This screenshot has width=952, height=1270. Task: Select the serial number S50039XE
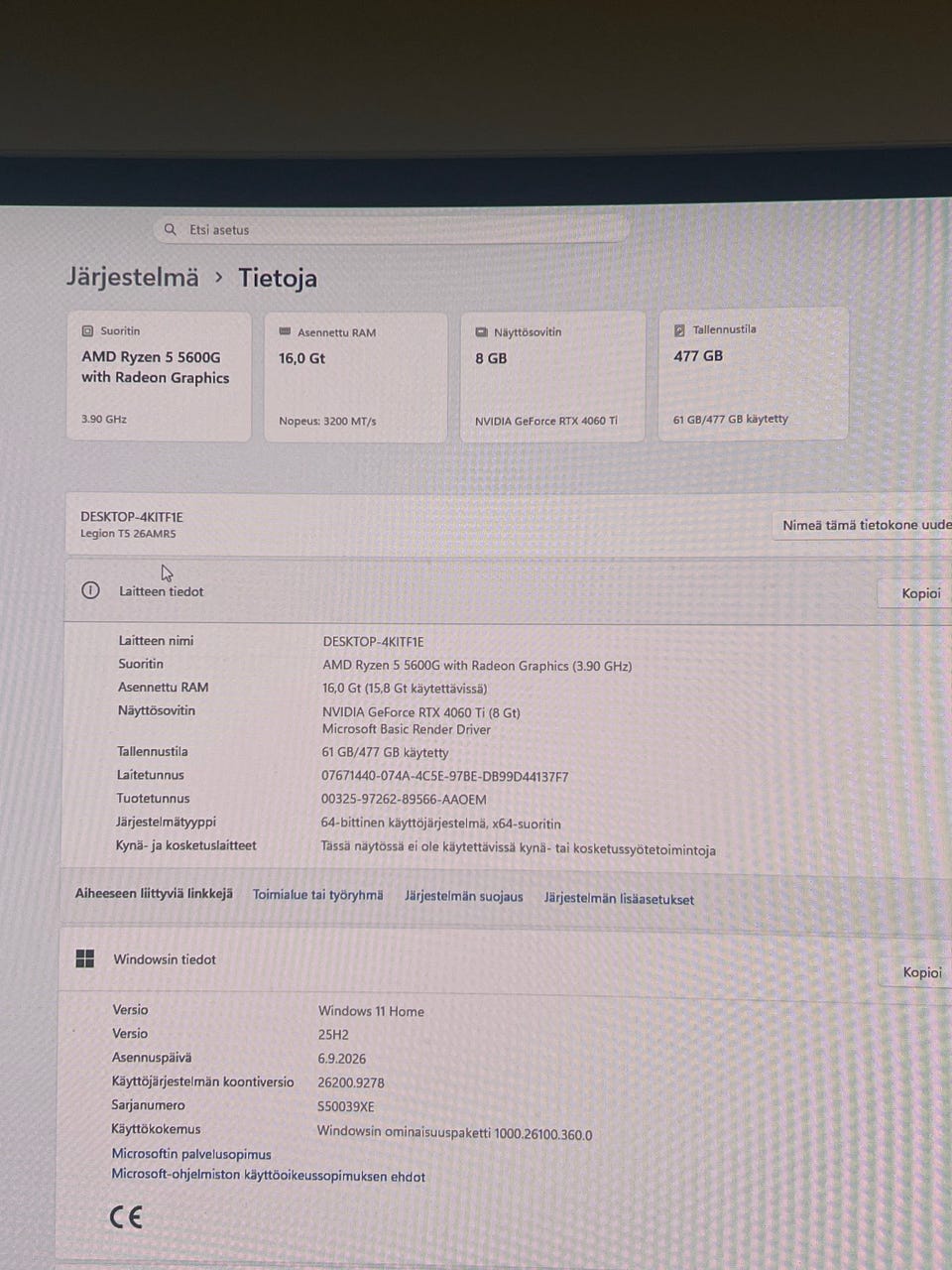346,1107
